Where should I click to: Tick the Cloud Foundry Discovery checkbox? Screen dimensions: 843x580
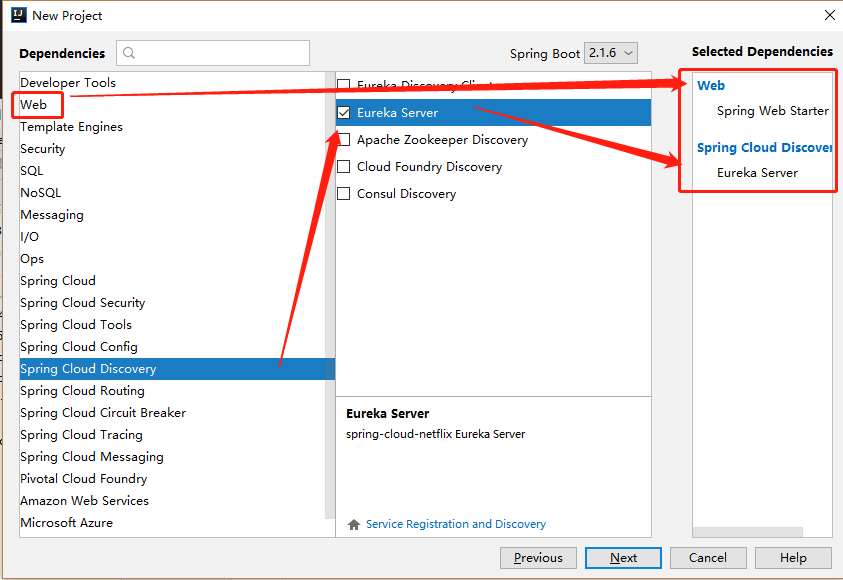(x=344, y=167)
